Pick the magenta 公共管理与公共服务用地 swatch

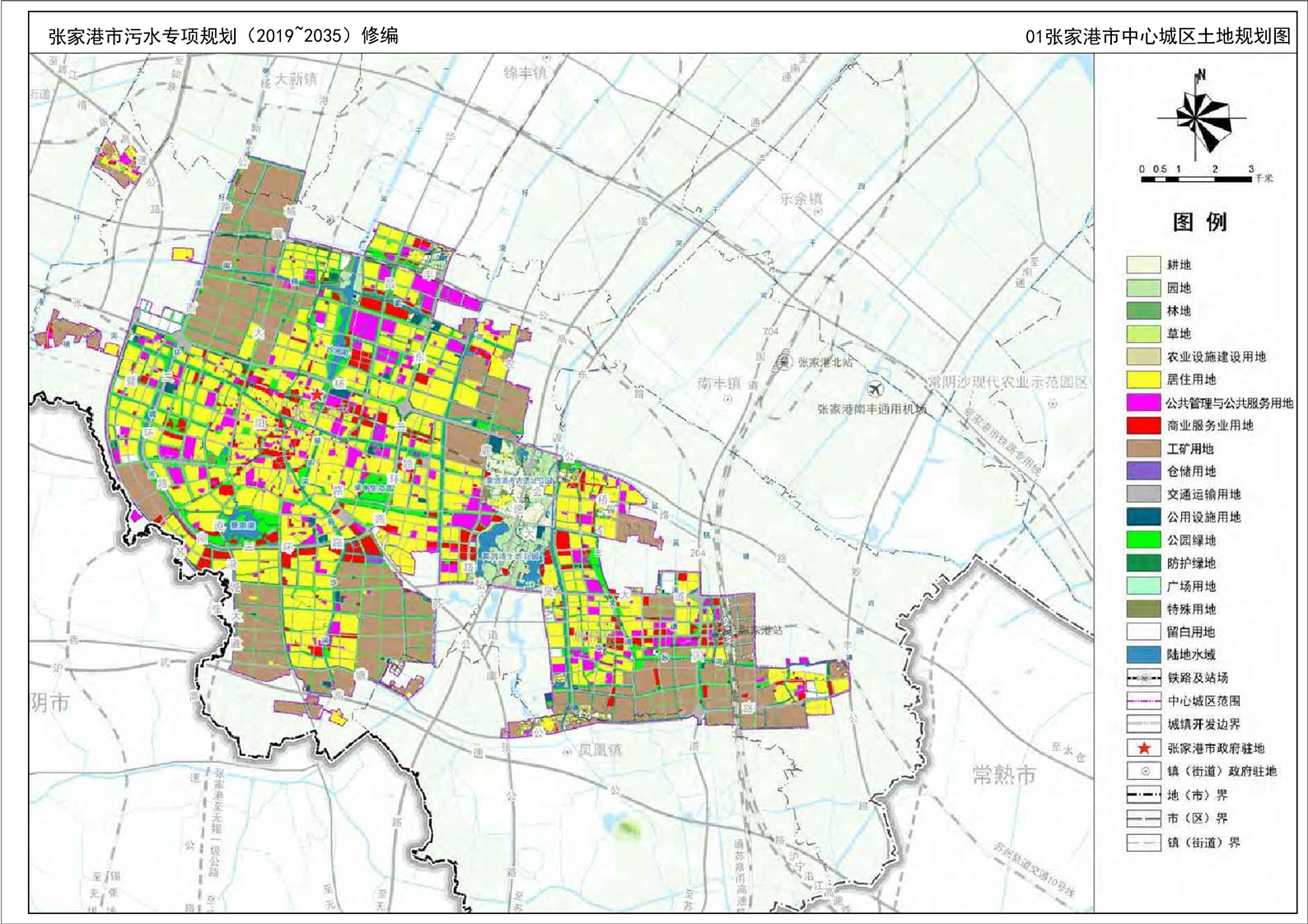[1143, 403]
